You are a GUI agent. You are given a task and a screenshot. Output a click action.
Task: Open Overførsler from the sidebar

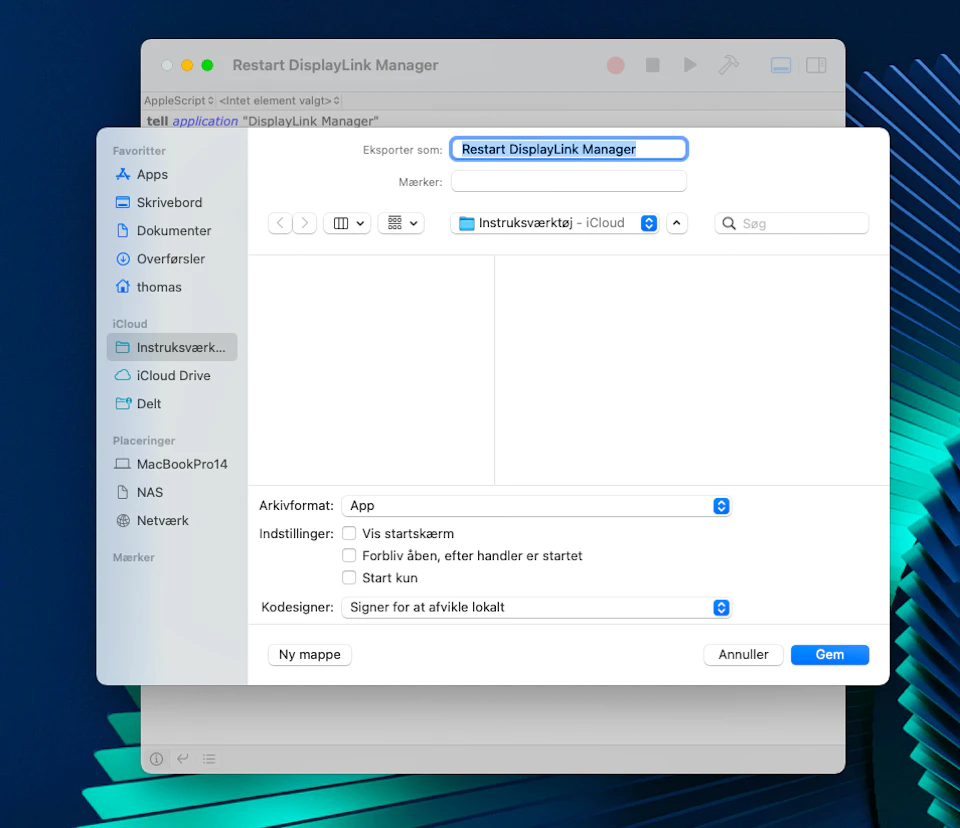(172, 259)
